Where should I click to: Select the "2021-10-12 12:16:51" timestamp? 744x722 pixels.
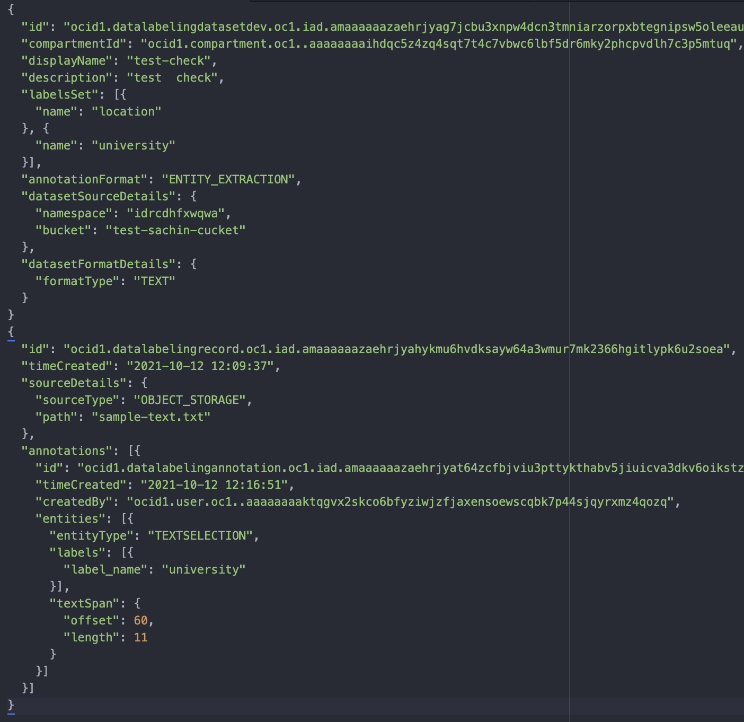point(214,485)
